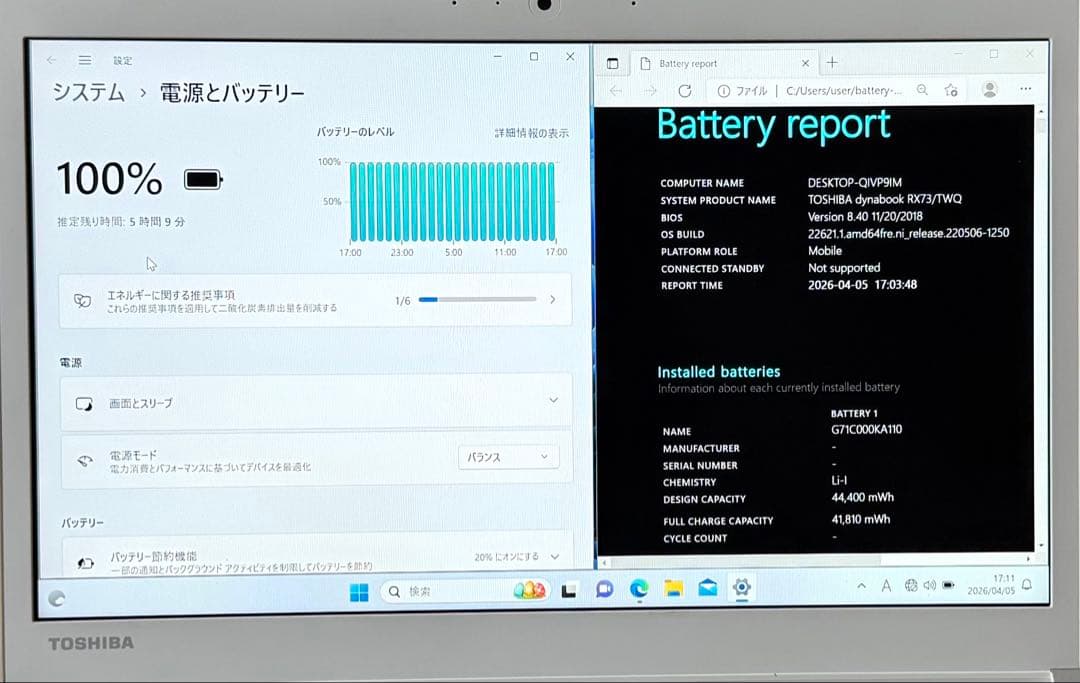This screenshot has height=683, width=1080.
Task: Click the Edge vertical scrollbar
Action: coord(1040,327)
